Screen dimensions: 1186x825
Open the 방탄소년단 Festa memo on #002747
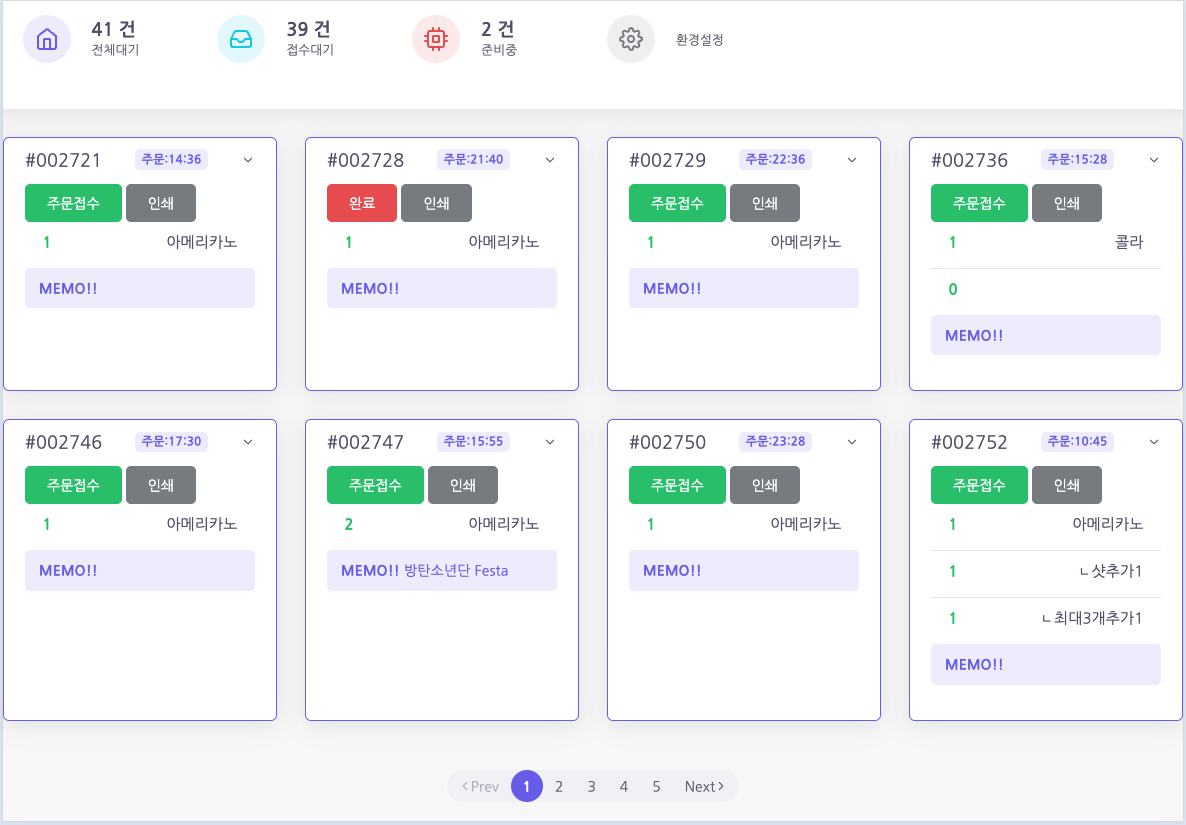pos(442,571)
